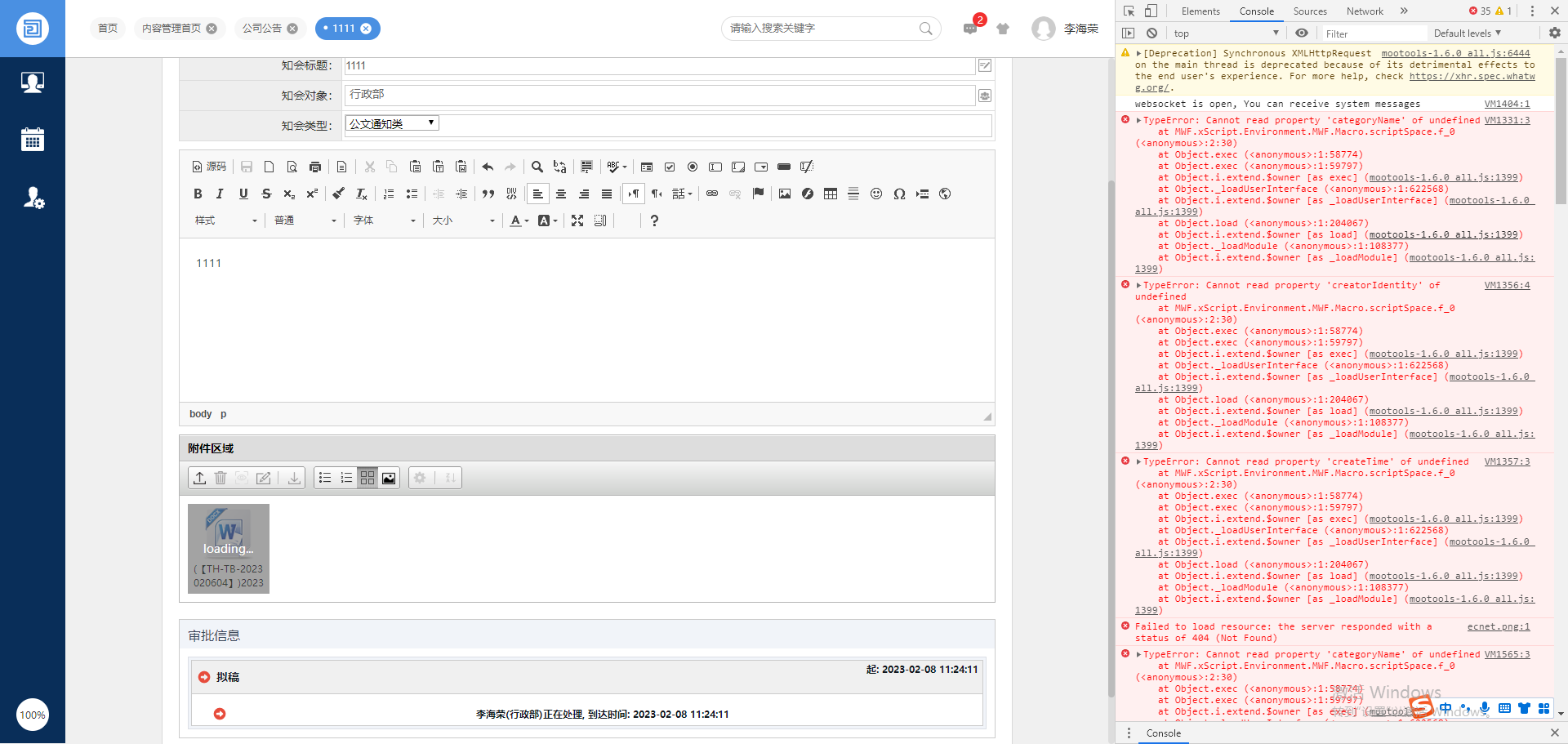Insert a numbered list
The height and width of the screenshot is (744, 1568).
pyautogui.click(x=389, y=194)
